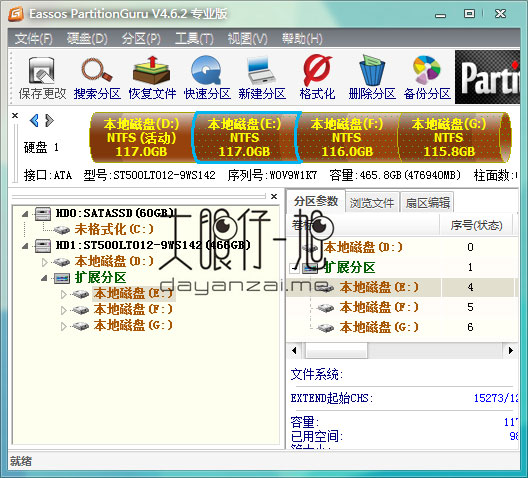
Task: Click the HD0 SATASSD disk icon
Action: pyautogui.click(x=43, y=213)
